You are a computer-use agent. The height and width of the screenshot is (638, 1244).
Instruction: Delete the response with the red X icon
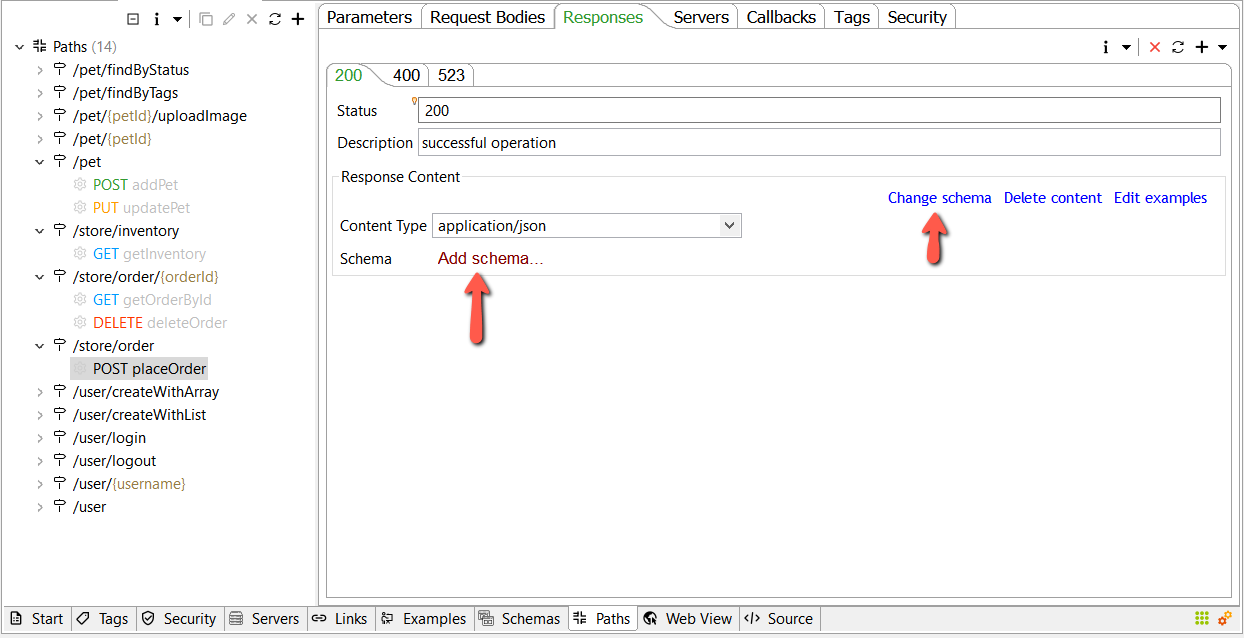pyautogui.click(x=1155, y=47)
